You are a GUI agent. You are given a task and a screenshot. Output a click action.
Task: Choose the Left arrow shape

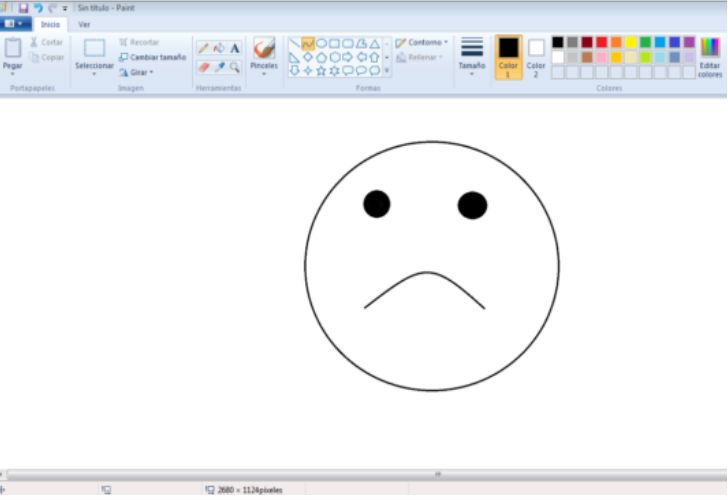pyautogui.click(x=361, y=58)
